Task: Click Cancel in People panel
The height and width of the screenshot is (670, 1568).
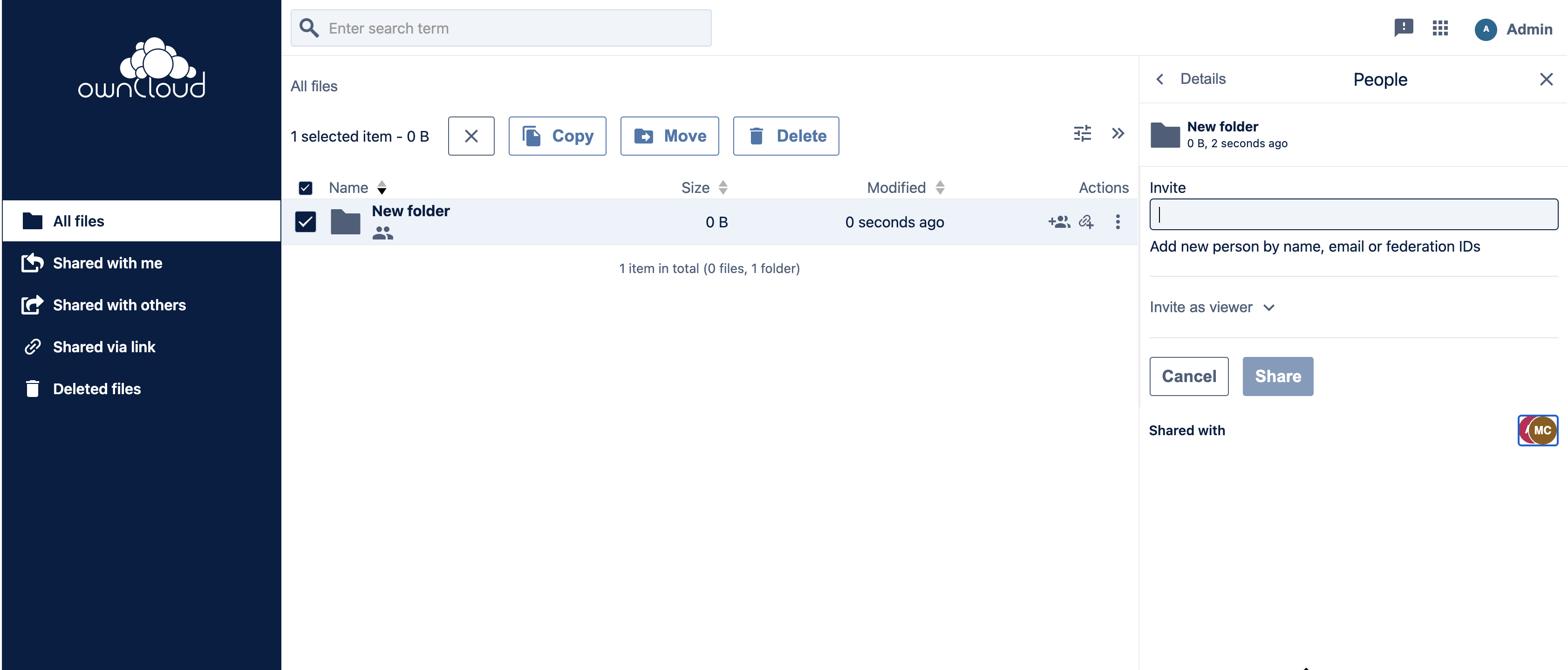Action: pos(1189,376)
